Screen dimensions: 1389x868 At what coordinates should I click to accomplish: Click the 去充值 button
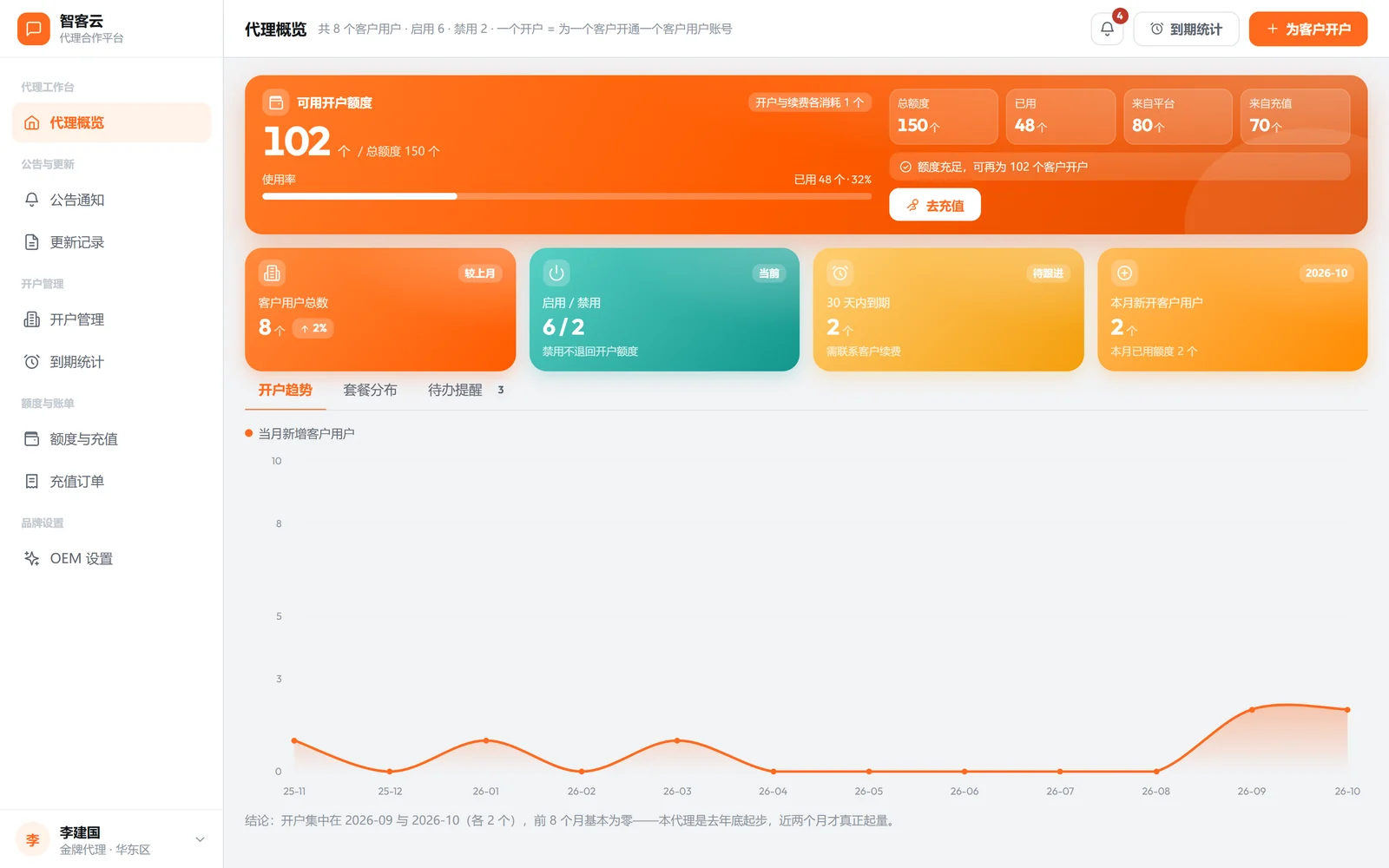pos(935,205)
